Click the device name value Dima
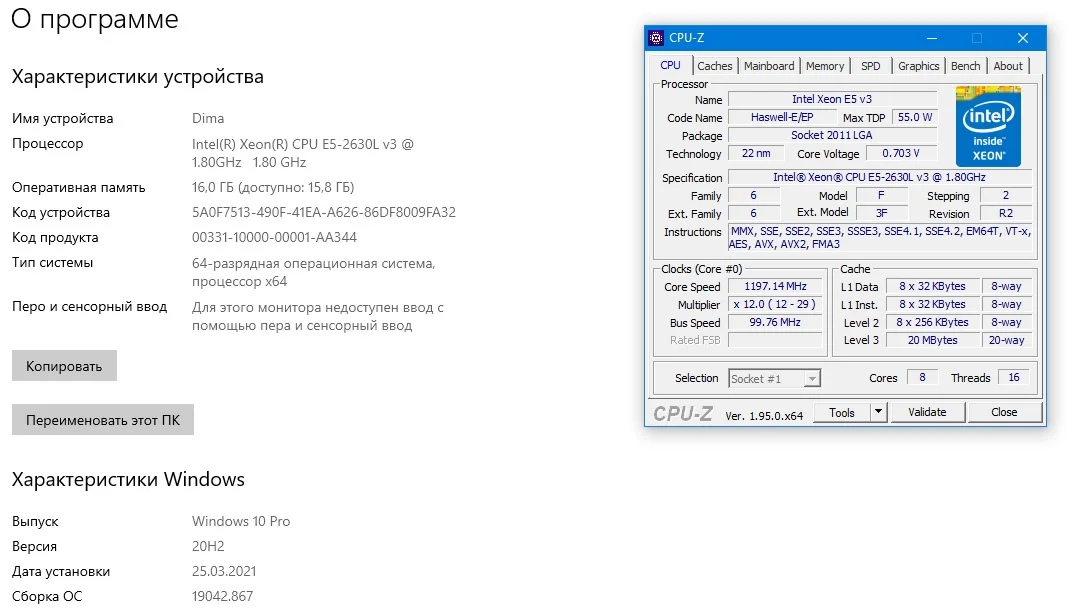 coord(207,118)
